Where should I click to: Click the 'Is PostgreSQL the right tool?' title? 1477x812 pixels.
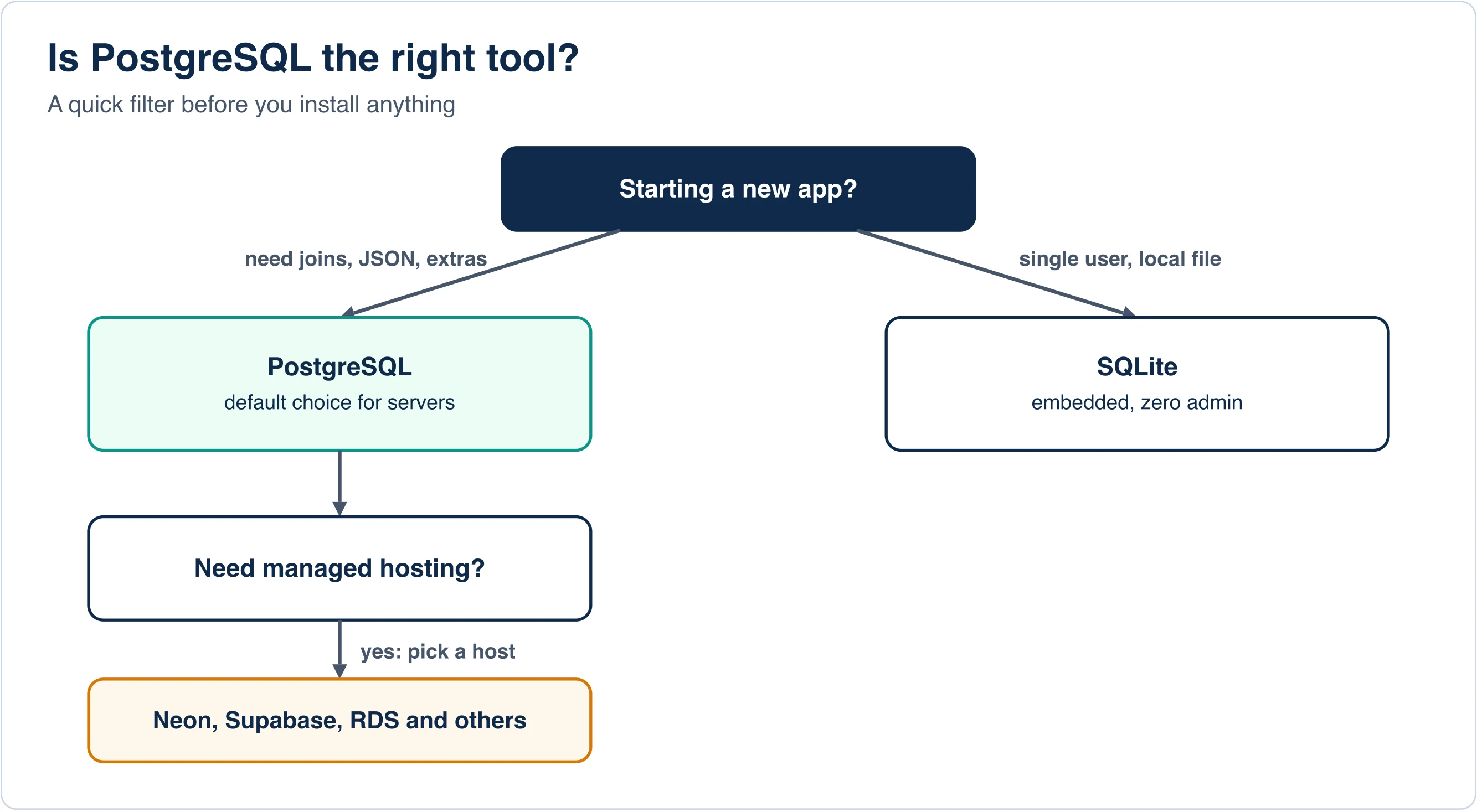point(313,59)
